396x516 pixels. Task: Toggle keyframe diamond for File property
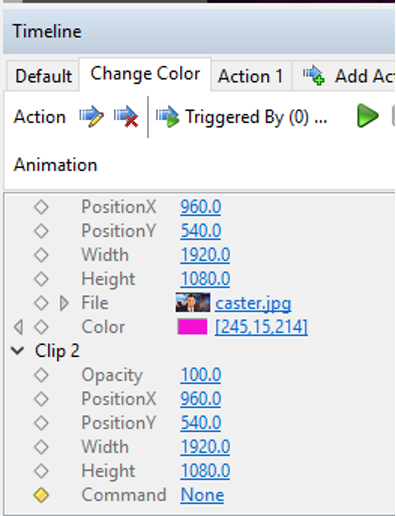click(41, 303)
